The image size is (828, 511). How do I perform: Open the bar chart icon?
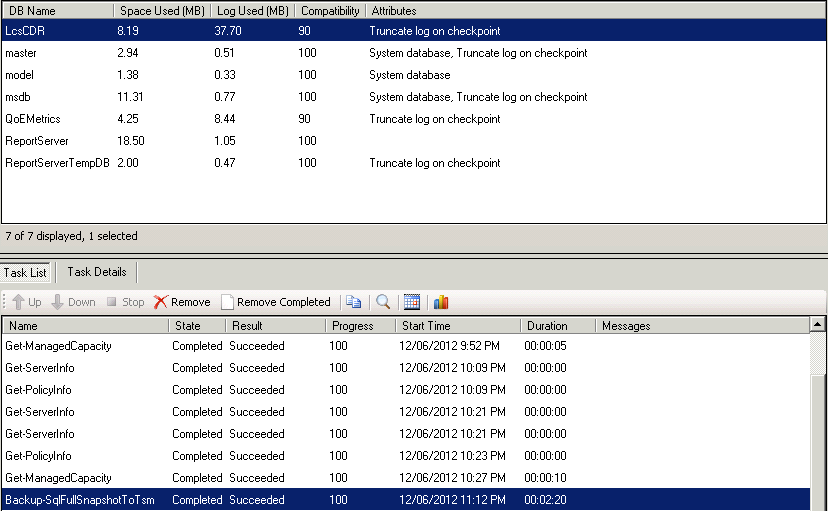(441, 302)
